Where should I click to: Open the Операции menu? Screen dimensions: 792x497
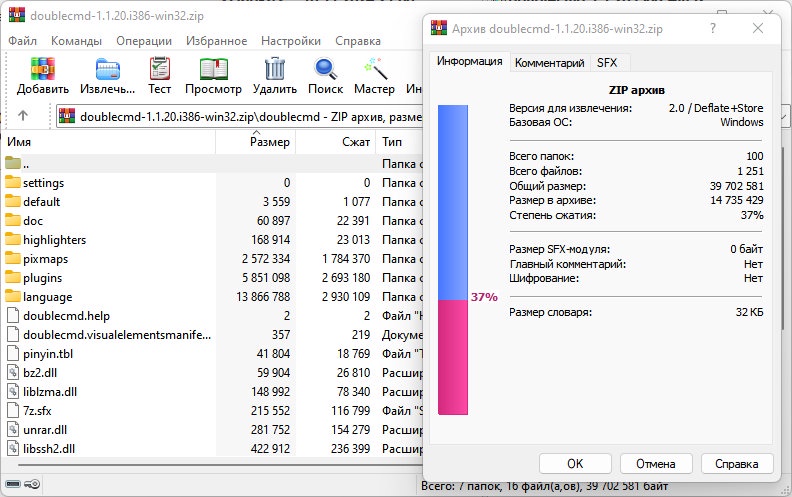[144, 41]
